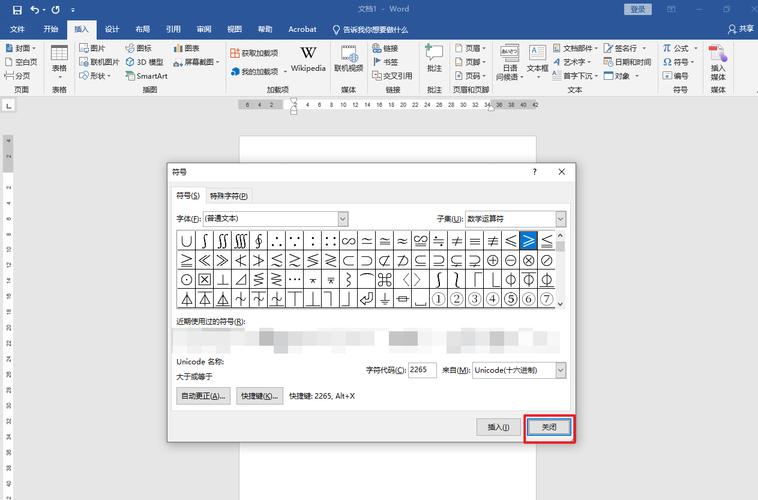758x500 pixels.
Task: Open the Symbol (符号) ribbon menu
Action: 678,62
